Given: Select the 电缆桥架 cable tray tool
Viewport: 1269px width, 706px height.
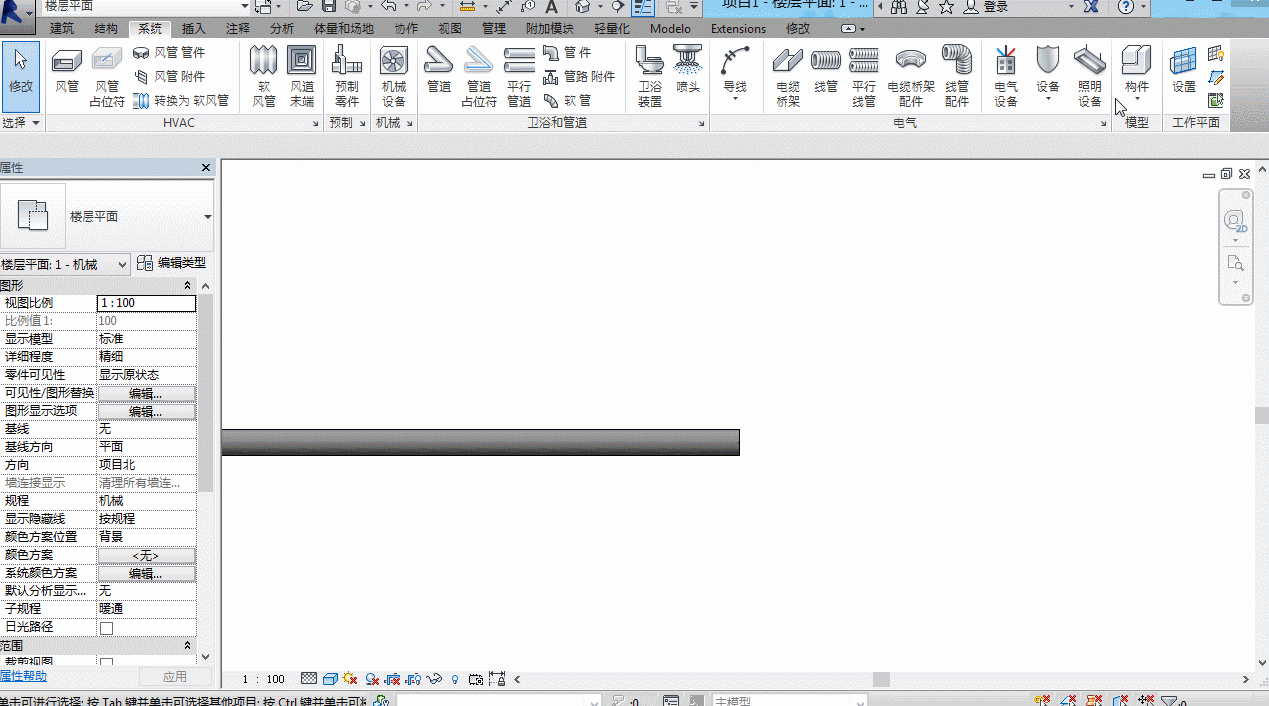Looking at the screenshot, I should click(x=788, y=78).
